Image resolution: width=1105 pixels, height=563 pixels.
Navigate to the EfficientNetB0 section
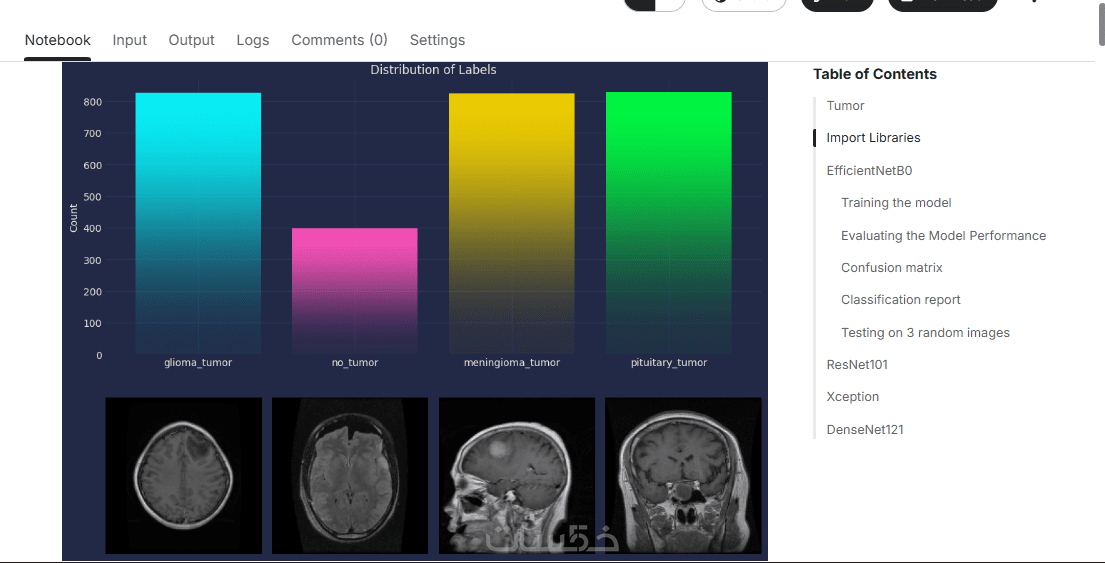(869, 171)
